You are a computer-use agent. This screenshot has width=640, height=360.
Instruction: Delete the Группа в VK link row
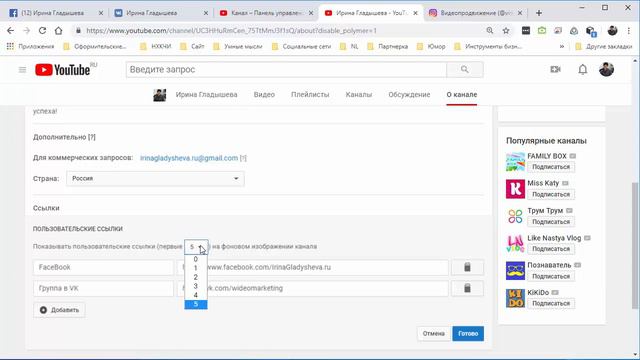click(x=467, y=288)
